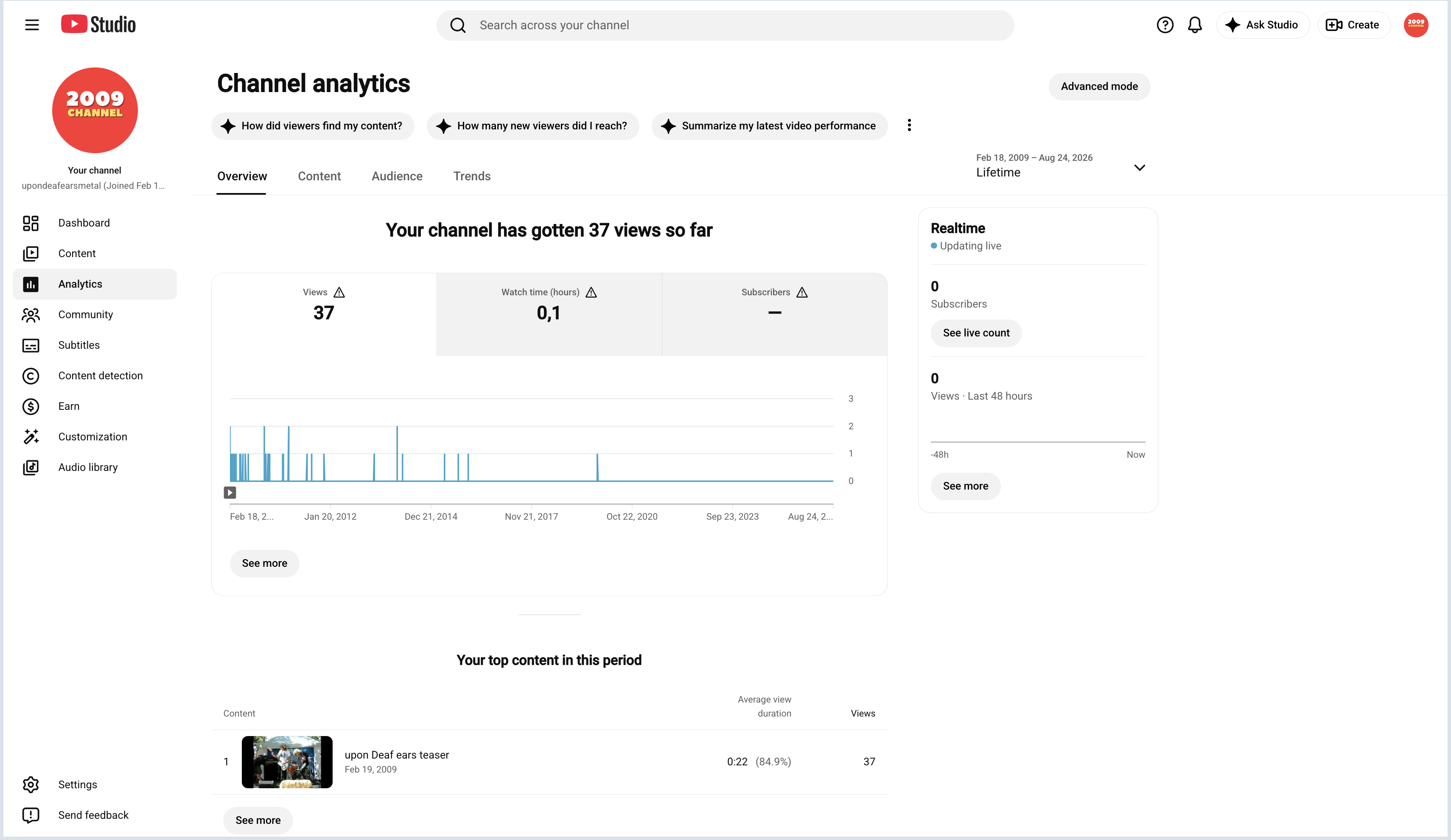This screenshot has height=840, width=1451.
Task: Click the upondeafearsmetal channel name
Action: click(x=92, y=185)
